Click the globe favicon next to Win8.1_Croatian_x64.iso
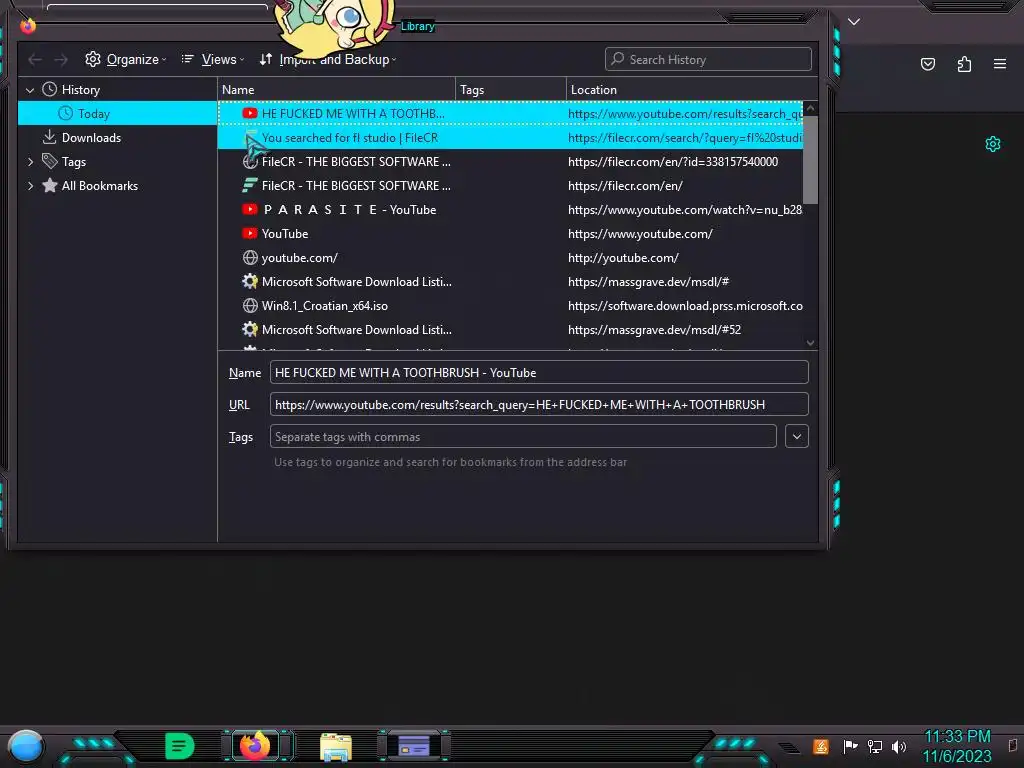This screenshot has width=1024, height=768. click(249, 306)
